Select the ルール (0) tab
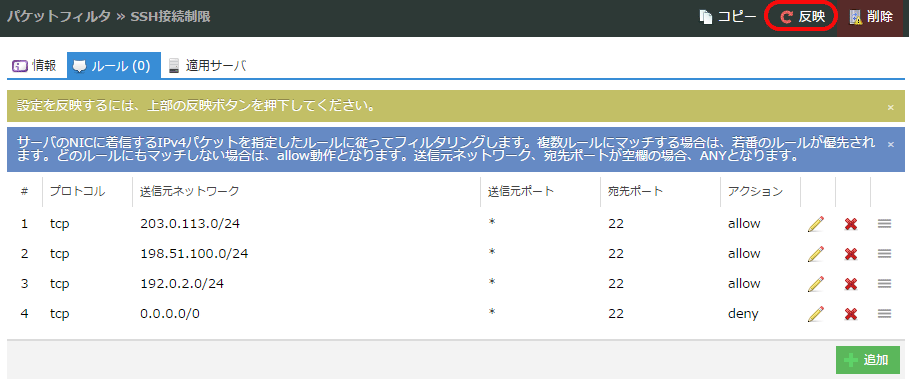This screenshot has width=909, height=385. [114, 66]
